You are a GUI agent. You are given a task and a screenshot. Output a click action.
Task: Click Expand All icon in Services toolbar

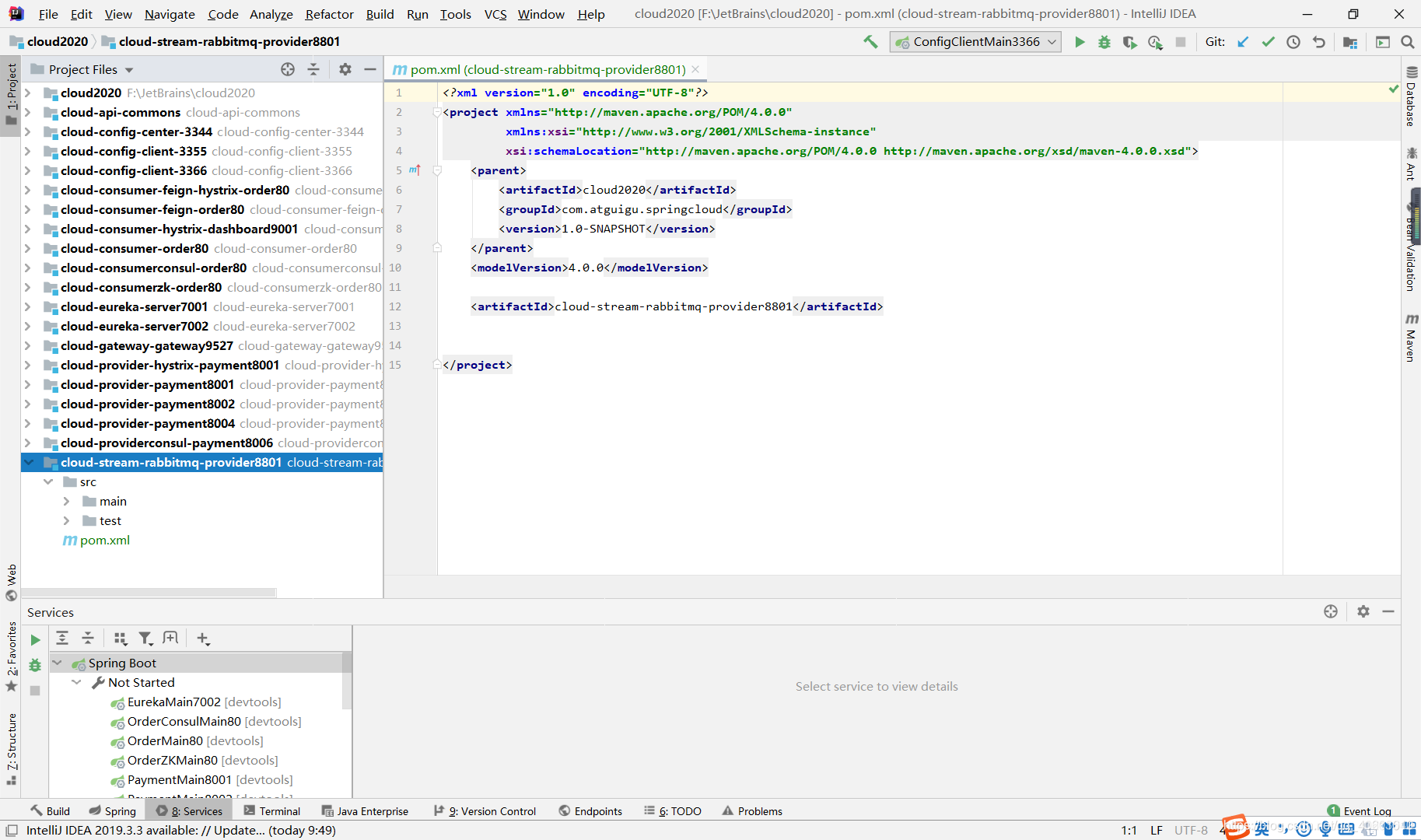click(62, 639)
